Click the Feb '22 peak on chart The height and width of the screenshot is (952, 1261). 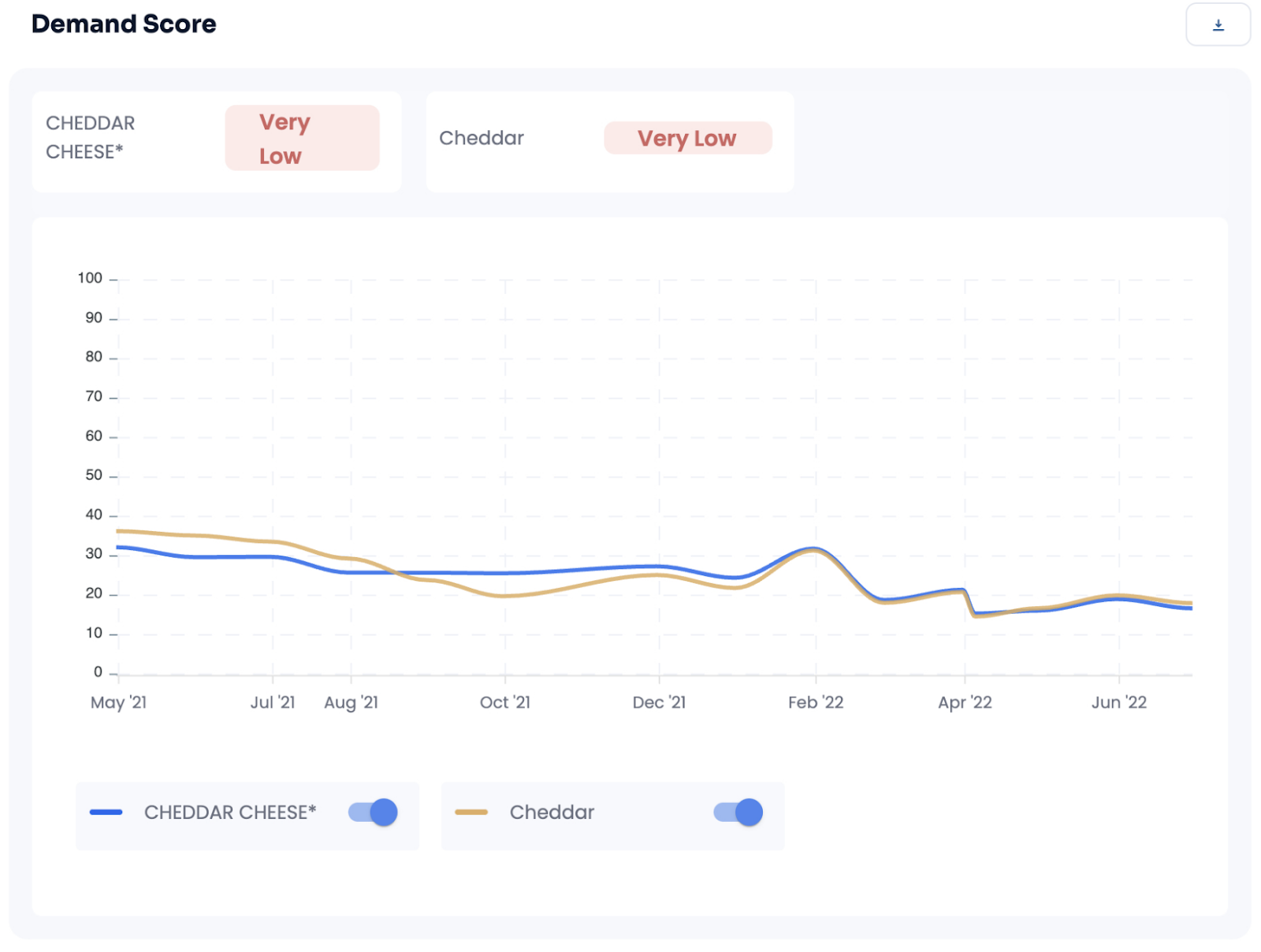tap(814, 549)
